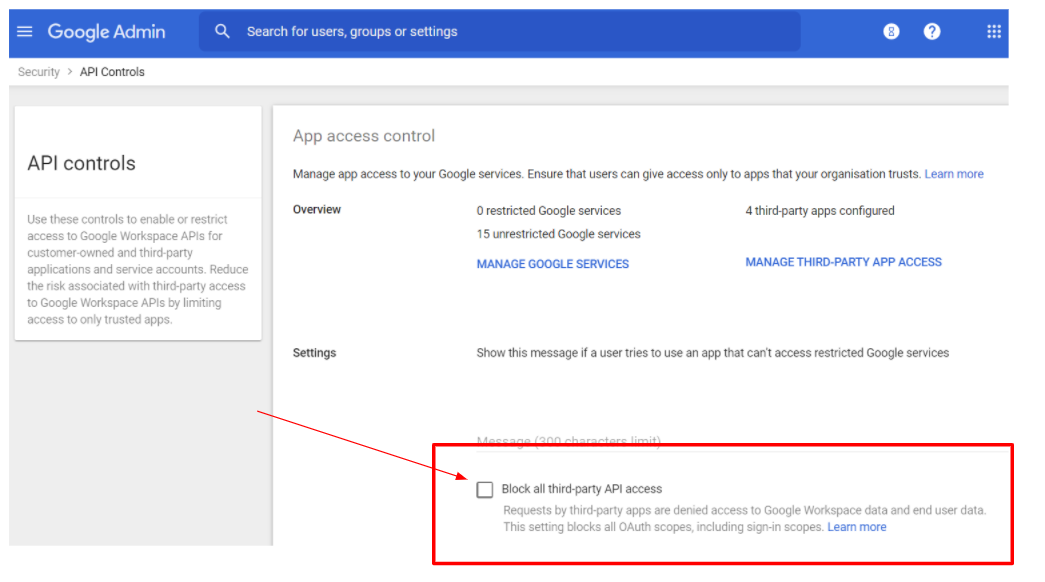Click '0 restricted Google services' text

[x=548, y=211]
